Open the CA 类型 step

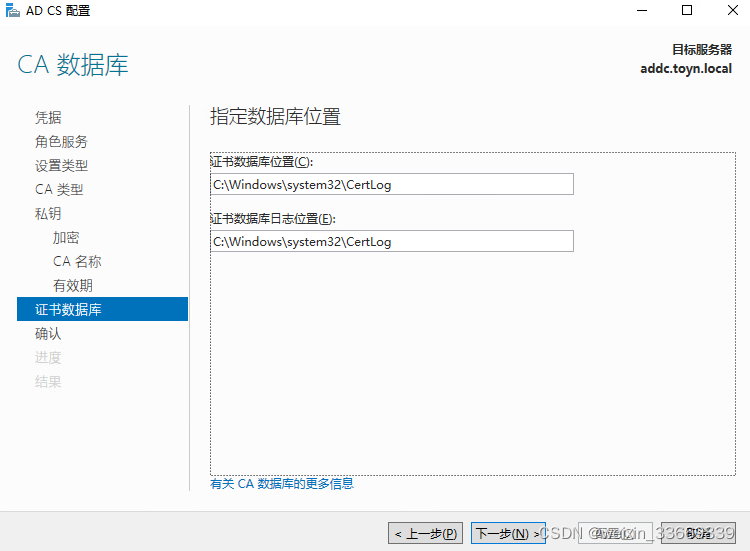59,189
